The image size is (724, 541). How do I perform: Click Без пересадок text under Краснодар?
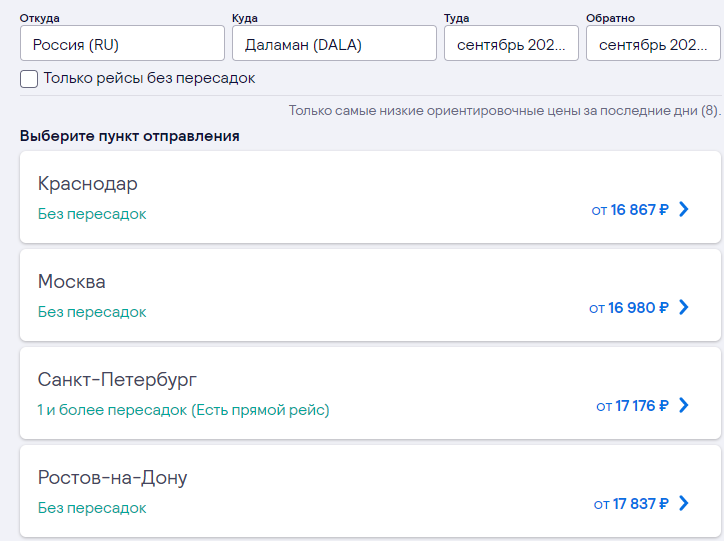click(x=92, y=214)
